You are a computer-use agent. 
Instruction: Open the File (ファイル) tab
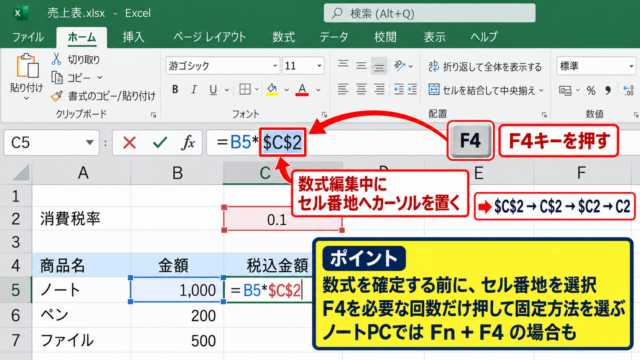(28, 37)
